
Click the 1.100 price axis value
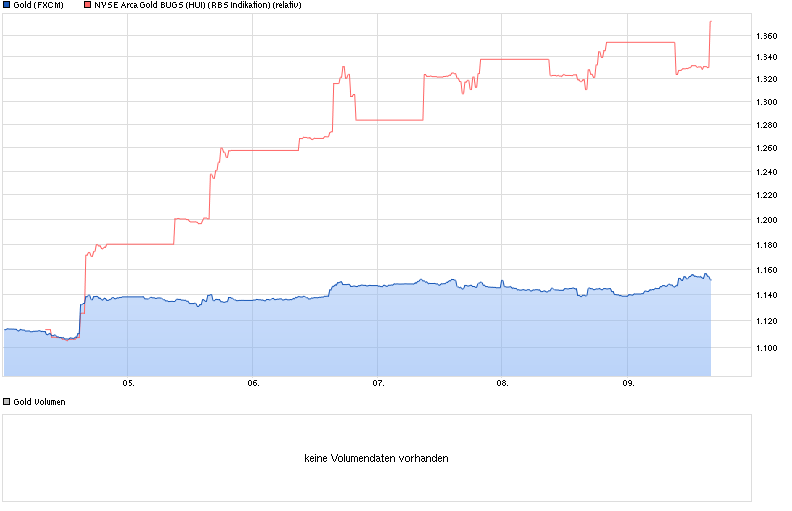[x=767, y=348]
